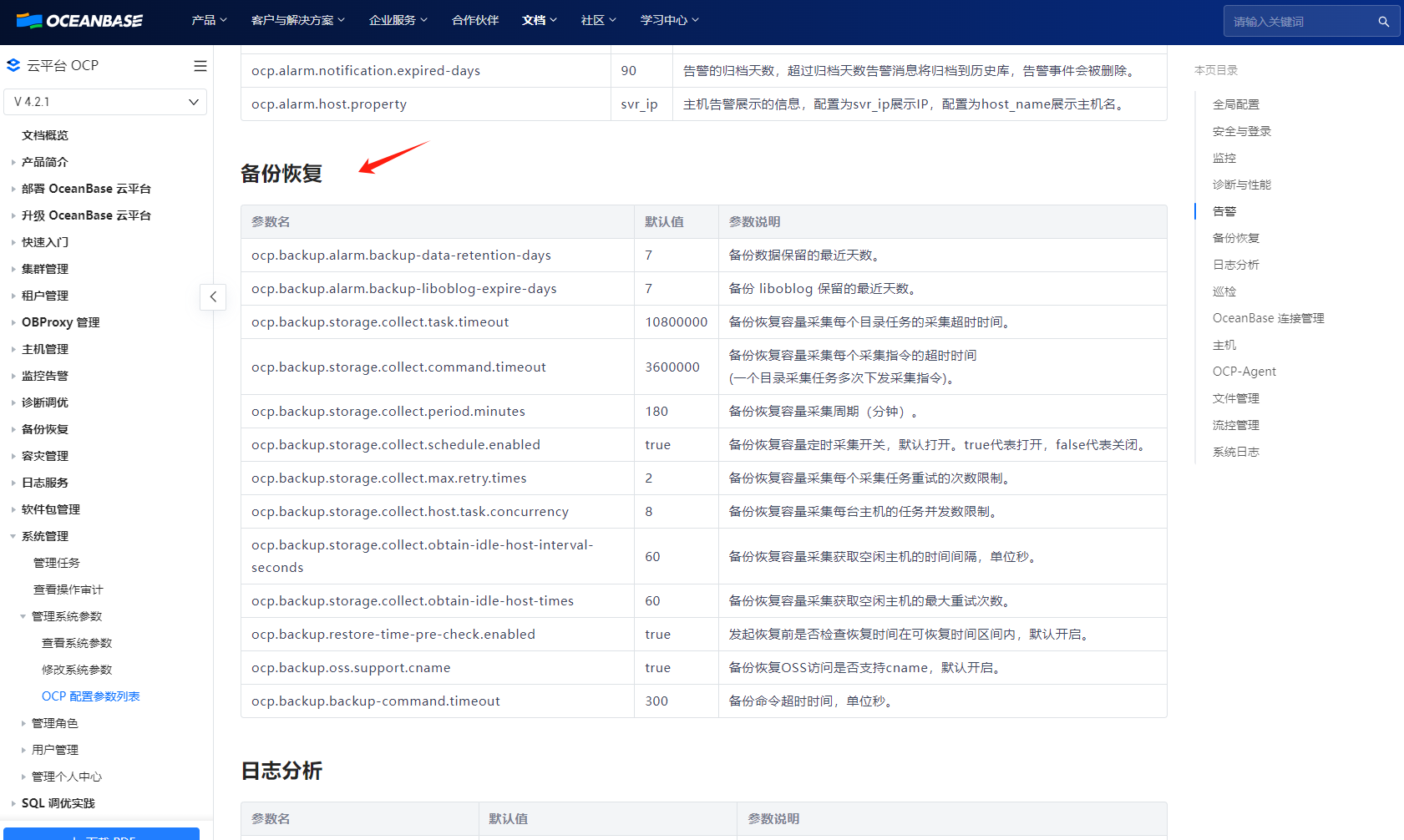Jump to 日志分析 in page contents

pyautogui.click(x=1236, y=265)
